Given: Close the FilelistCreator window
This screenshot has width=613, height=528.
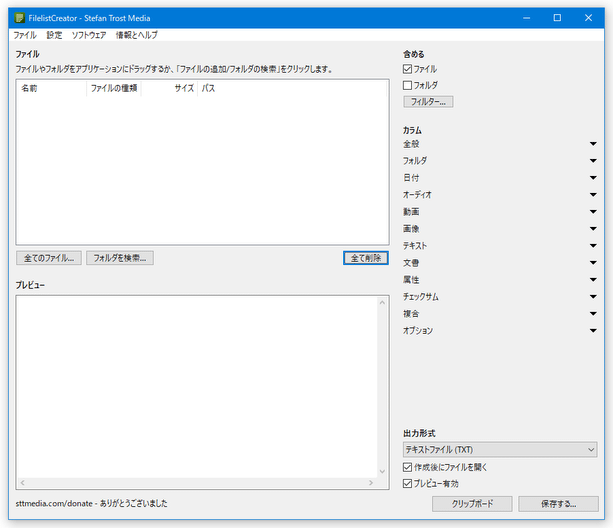Looking at the screenshot, I should click(x=588, y=18).
